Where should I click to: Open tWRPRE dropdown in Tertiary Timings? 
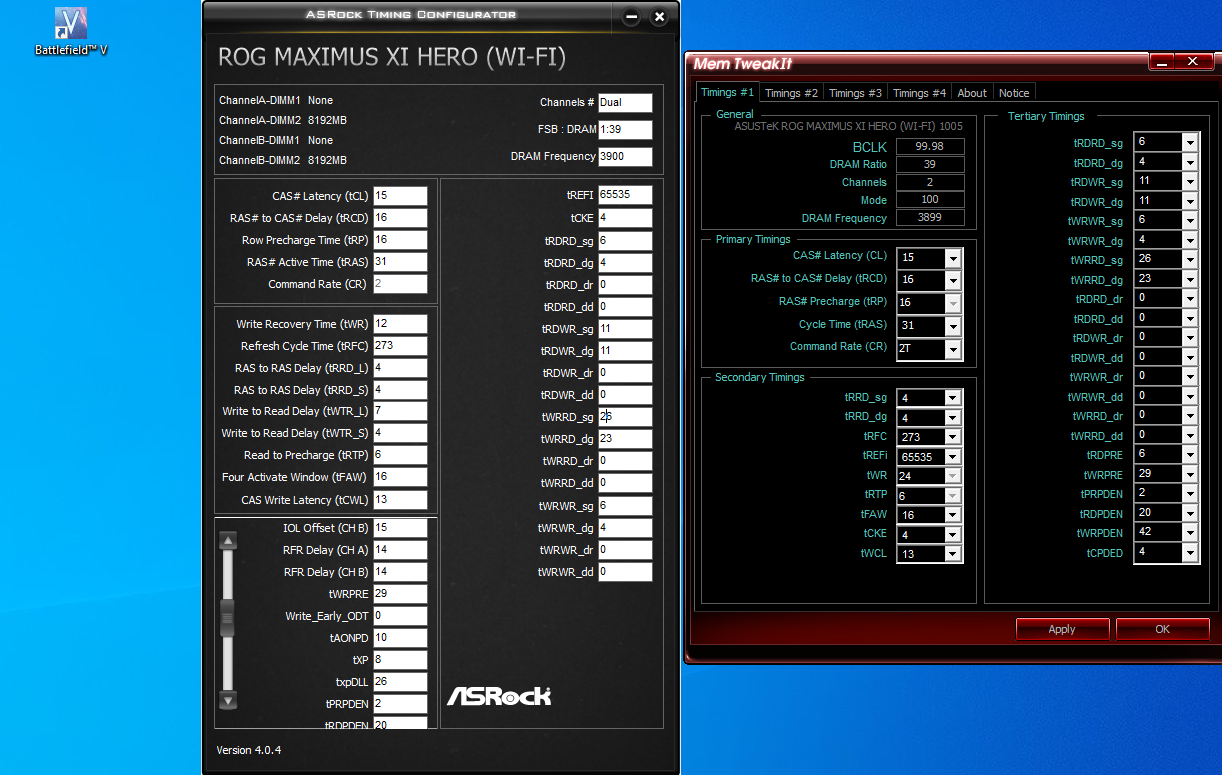1189,474
